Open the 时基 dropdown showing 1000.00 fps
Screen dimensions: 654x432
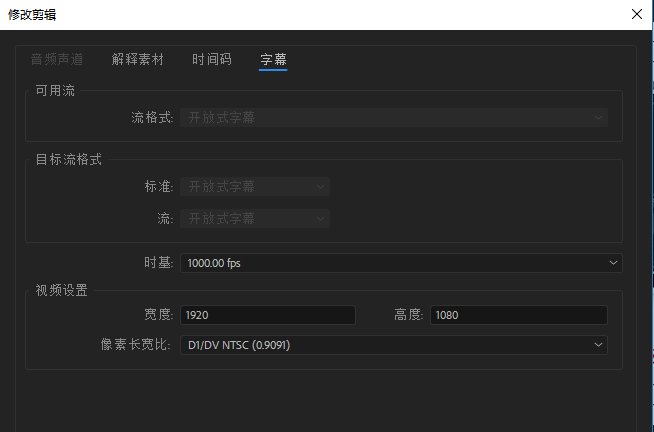click(401, 263)
